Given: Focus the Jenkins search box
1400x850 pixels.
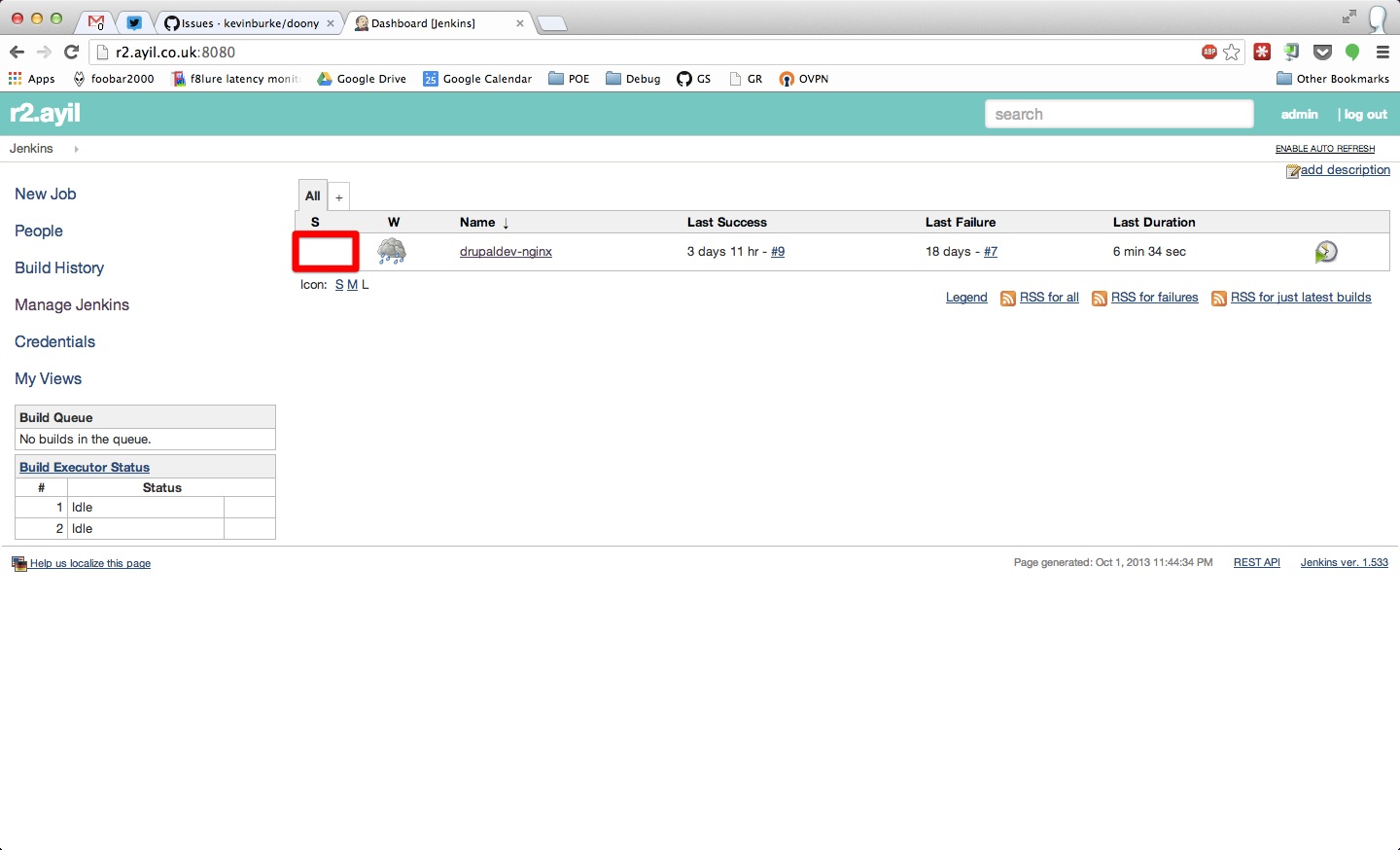Looking at the screenshot, I should click(1119, 114).
